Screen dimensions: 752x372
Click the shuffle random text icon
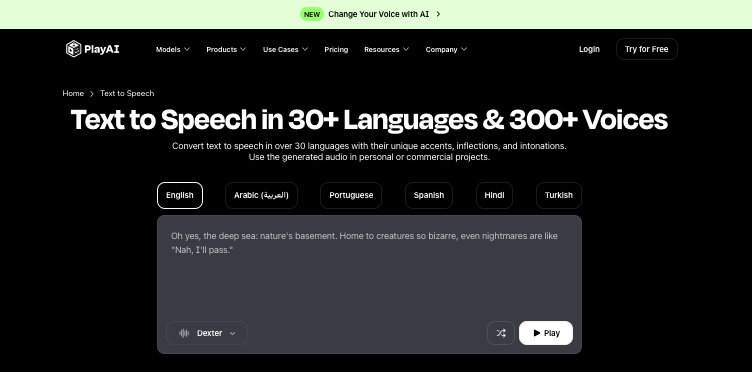(x=501, y=333)
